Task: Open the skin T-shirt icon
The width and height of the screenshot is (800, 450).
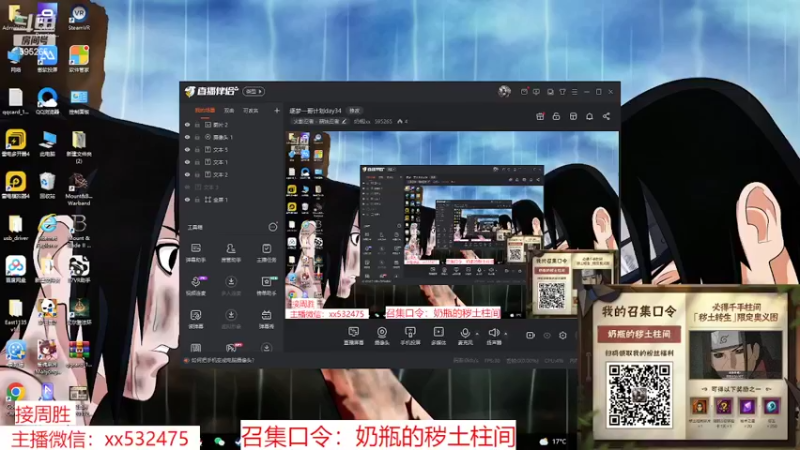Action: [x=562, y=92]
